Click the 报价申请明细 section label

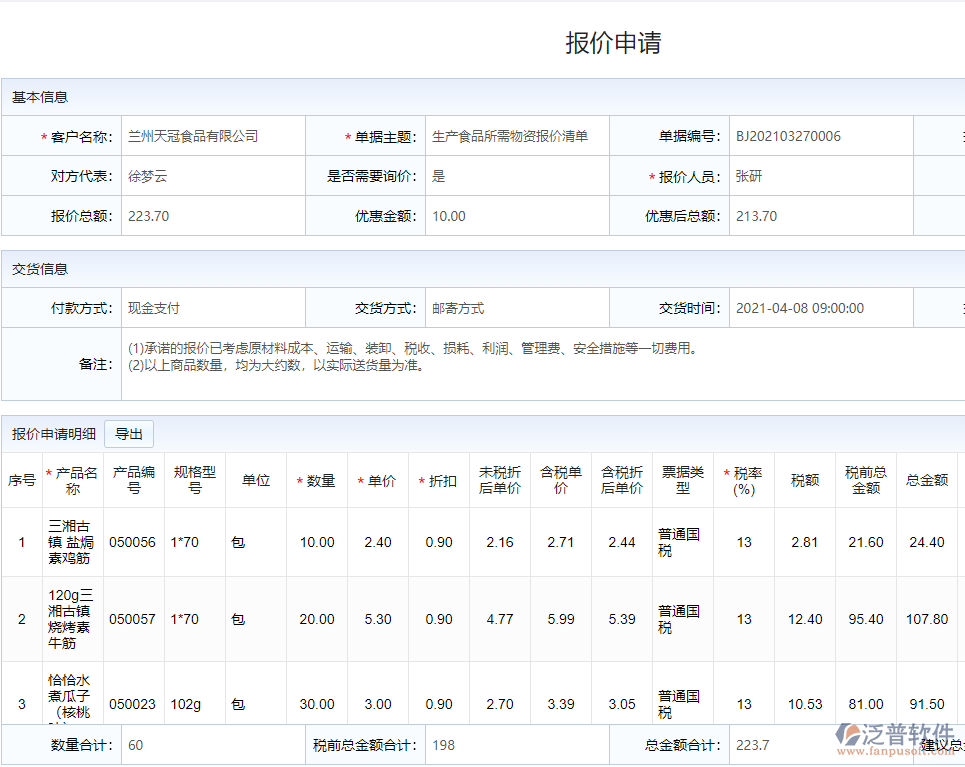click(x=51, y=433)
